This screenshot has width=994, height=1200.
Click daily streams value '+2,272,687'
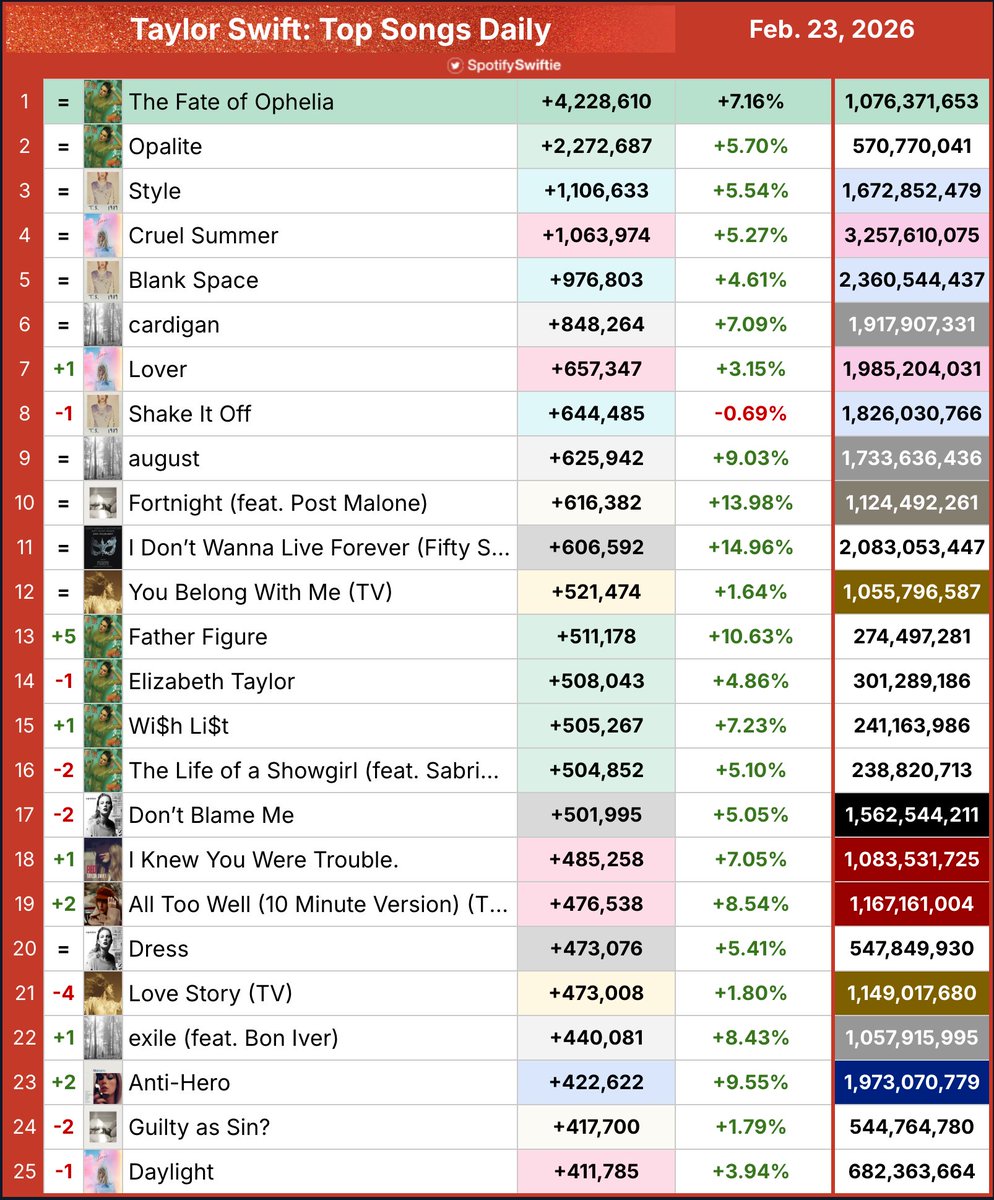coord(596,146)
